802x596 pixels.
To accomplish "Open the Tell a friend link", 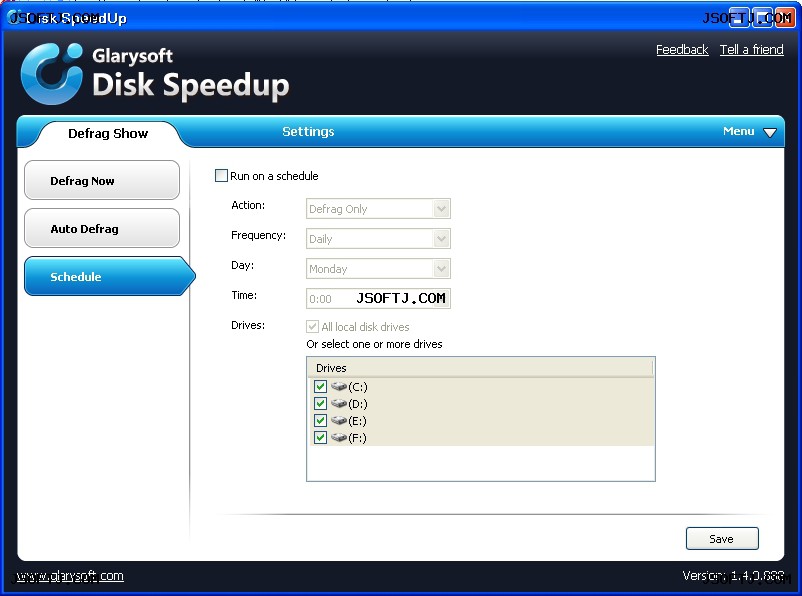I will coord(751,50).
